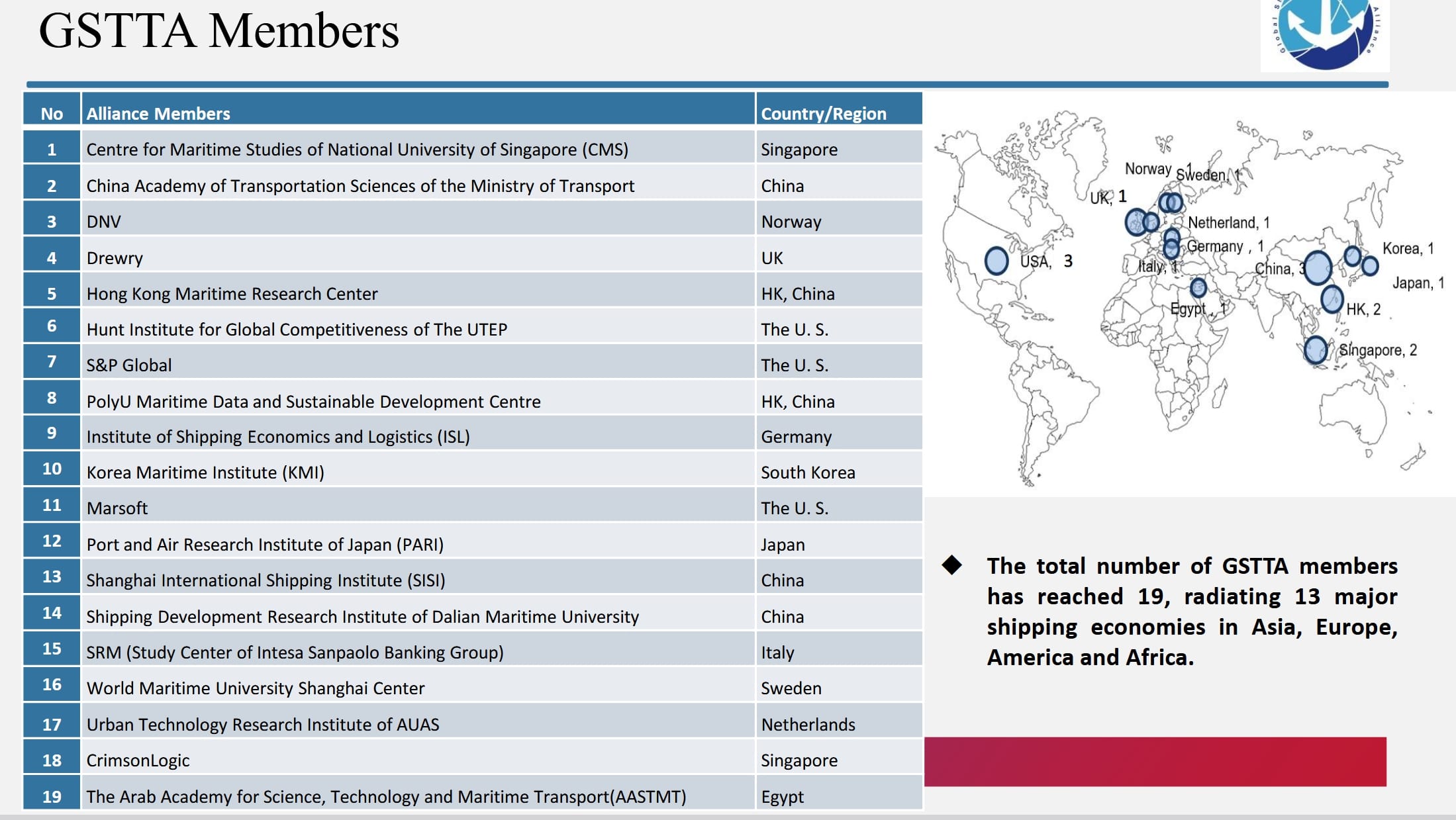The image size is (1456, 820).
Task: Click Urban Technology Research Institute of AUAS
Action: pos(263,725)
